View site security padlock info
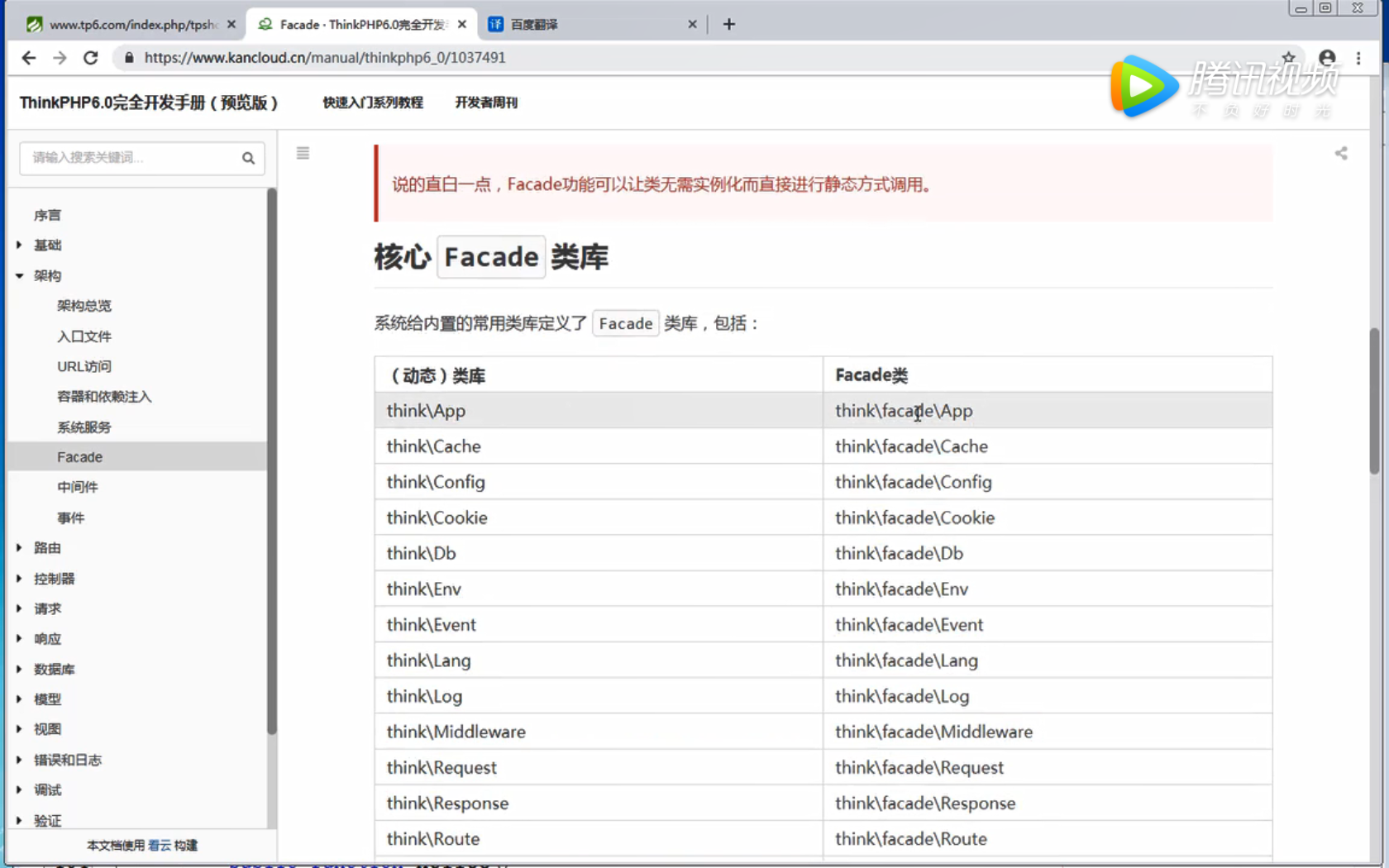The width and height of the screenshot is (1389, 868). click(x=128, y=58)
